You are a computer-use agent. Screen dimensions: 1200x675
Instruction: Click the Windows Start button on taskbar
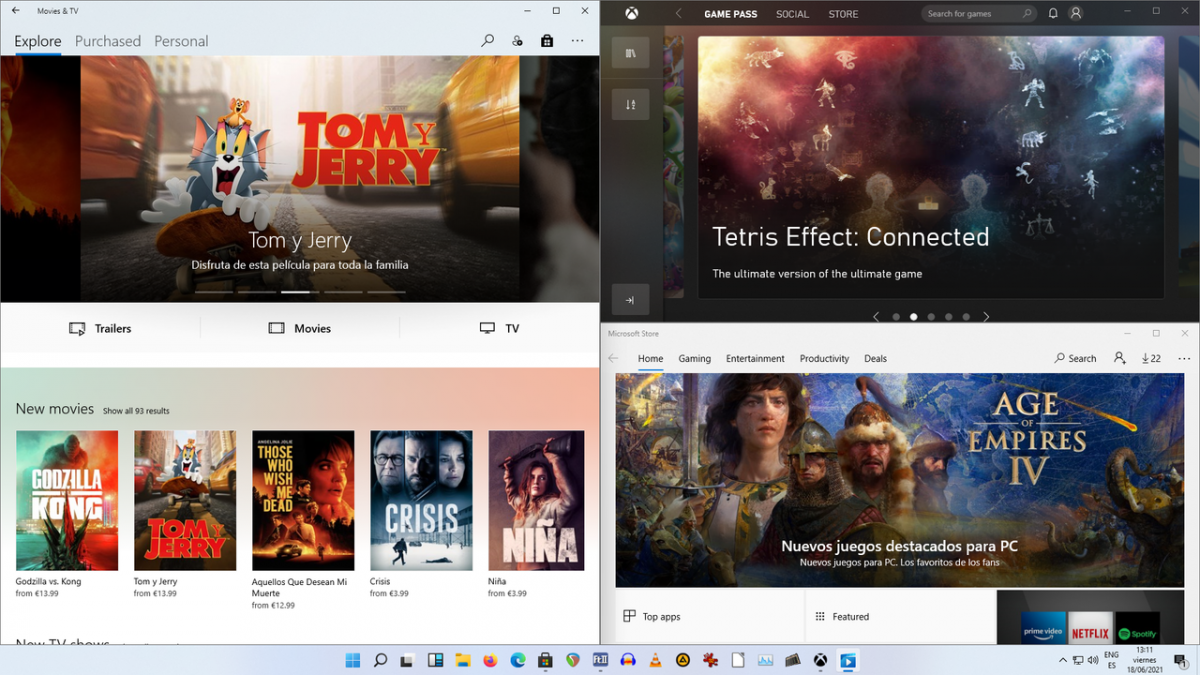[x=353, y=660]
